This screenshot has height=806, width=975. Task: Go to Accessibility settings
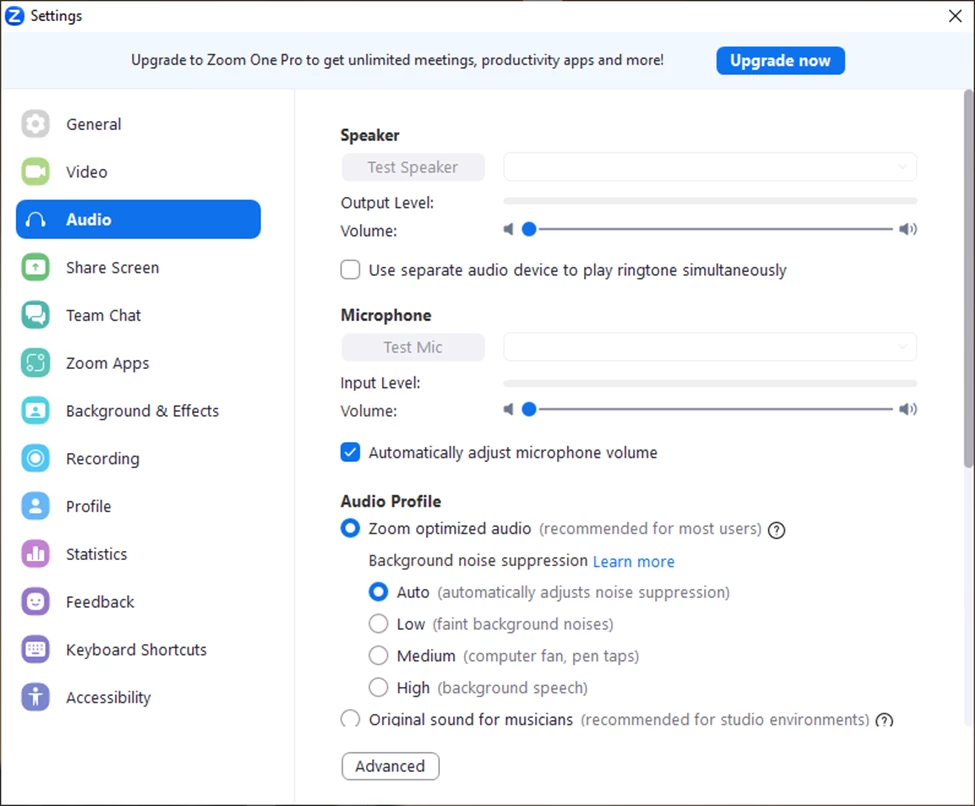[138, 697]
